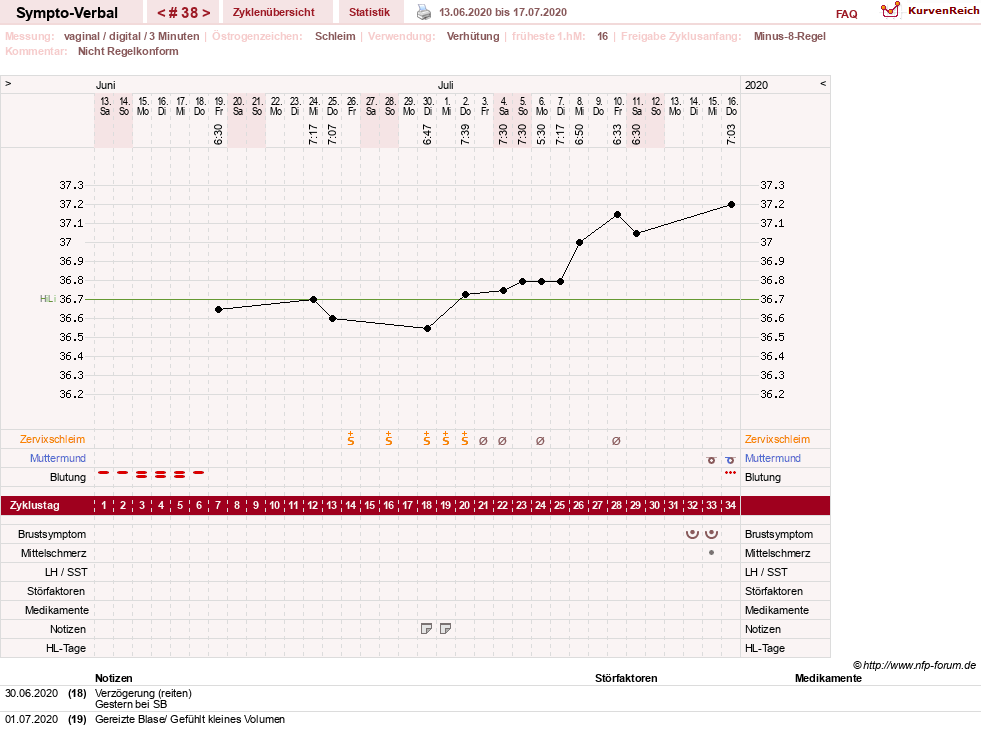Click the 01.07.2020 note entry date
Viewport: 981px width, 751px height.
(31, 720)
